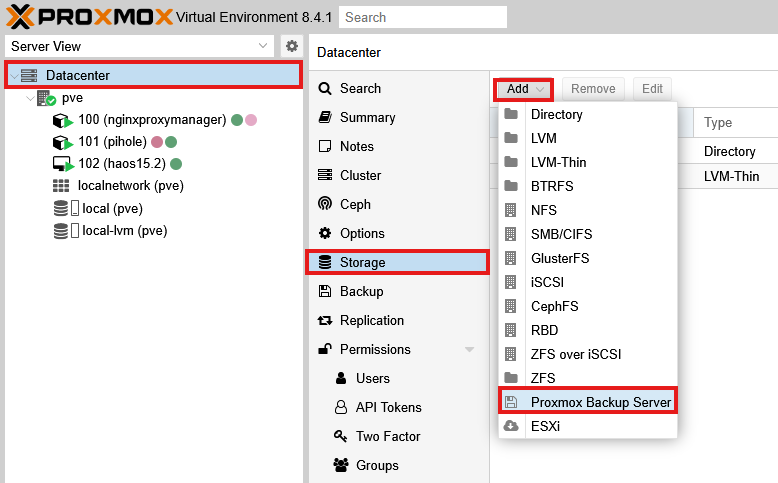This screenshot has width=778, height=483.
Task: Click the VM monitor icon for 102 haos15.2
Action: (x=63, y=164)
